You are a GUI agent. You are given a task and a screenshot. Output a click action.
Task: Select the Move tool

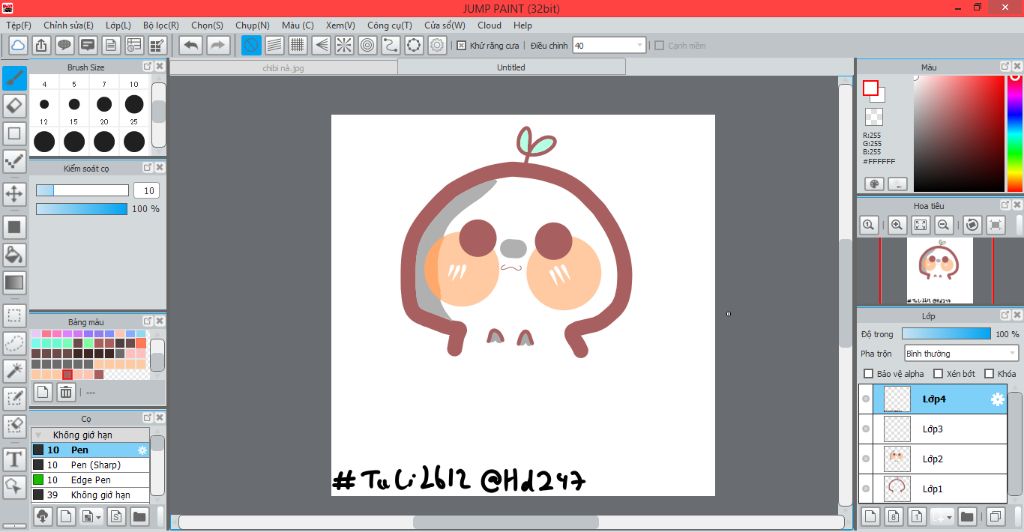14,194
